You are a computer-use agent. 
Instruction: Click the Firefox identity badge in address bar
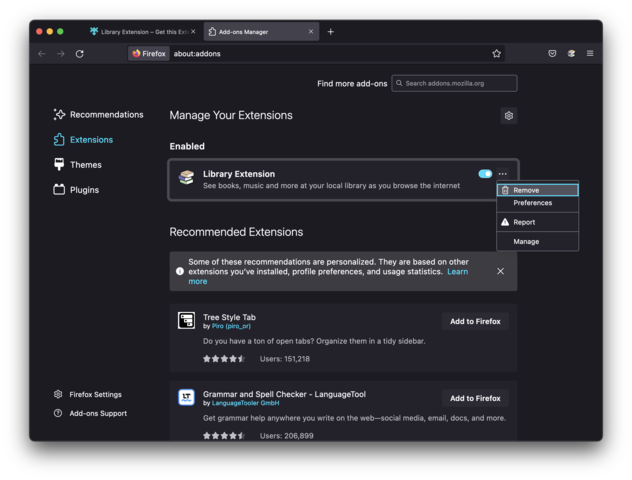[x=149, y=54]
